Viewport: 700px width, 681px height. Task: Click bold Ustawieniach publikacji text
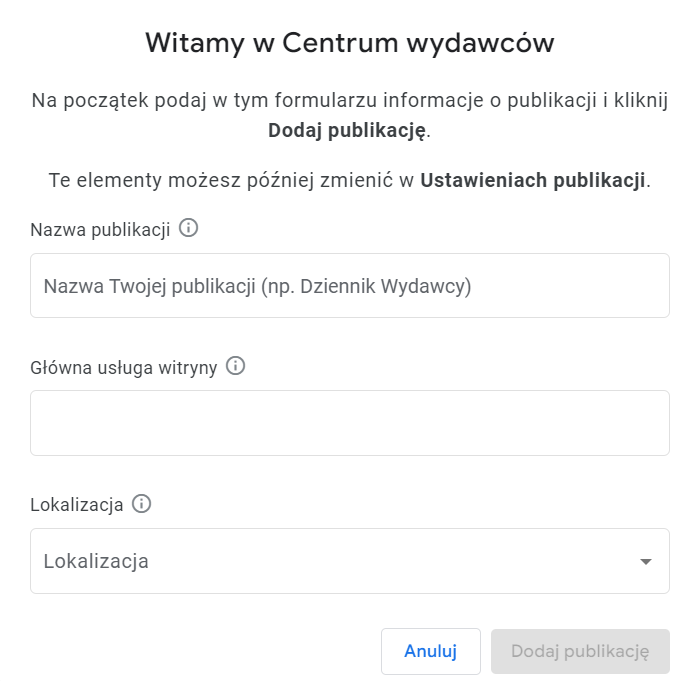533,180
